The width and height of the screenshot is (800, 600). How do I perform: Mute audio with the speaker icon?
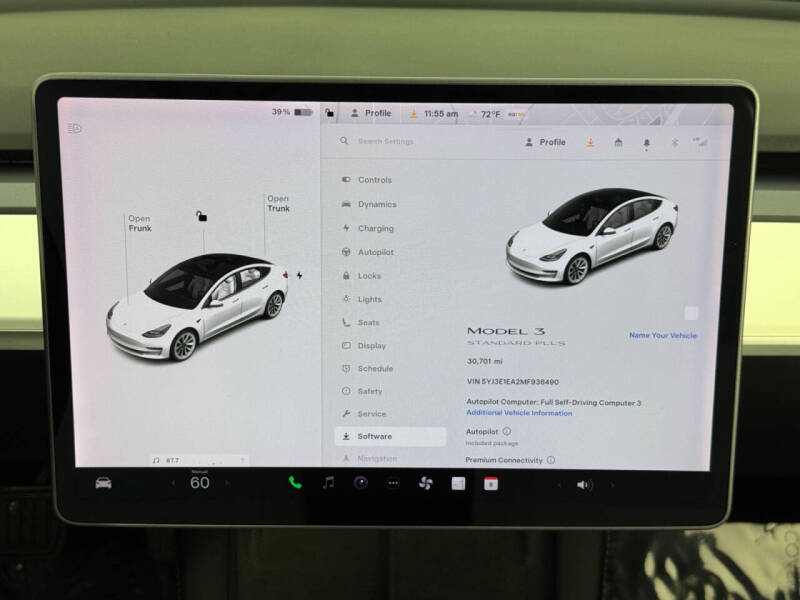pos(582,485)
